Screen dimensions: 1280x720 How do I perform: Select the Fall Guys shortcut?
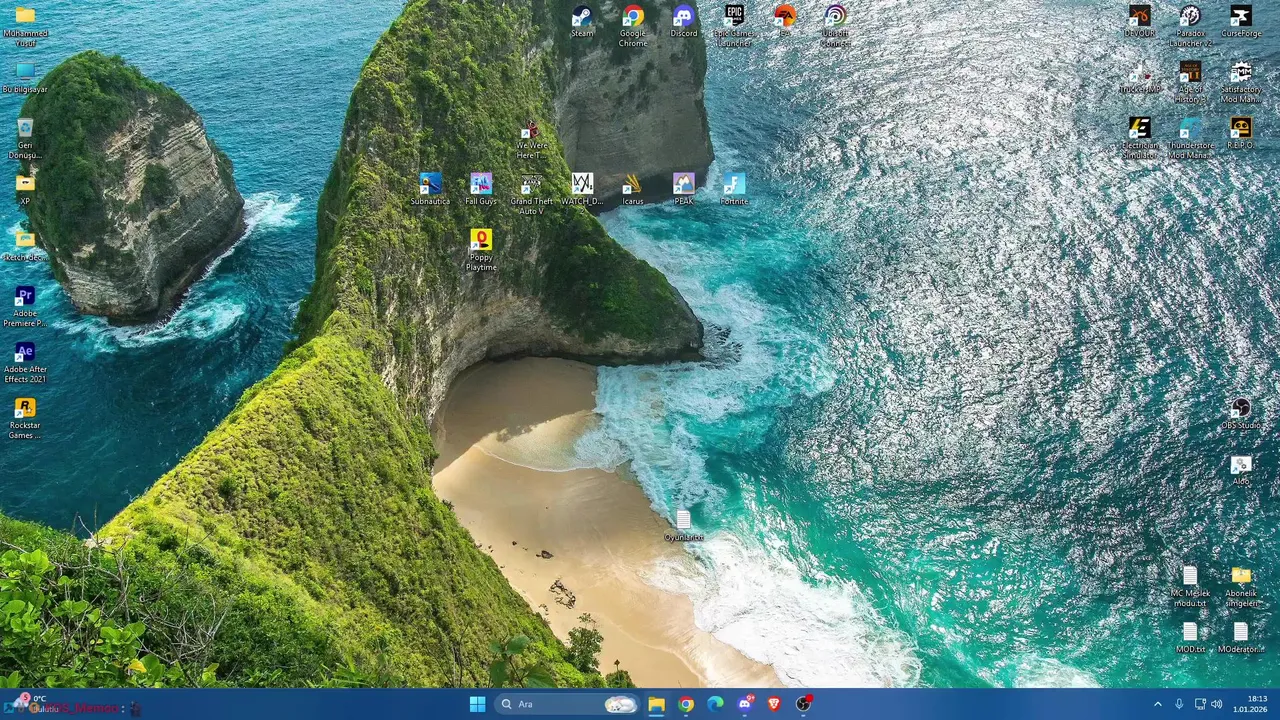481,190
